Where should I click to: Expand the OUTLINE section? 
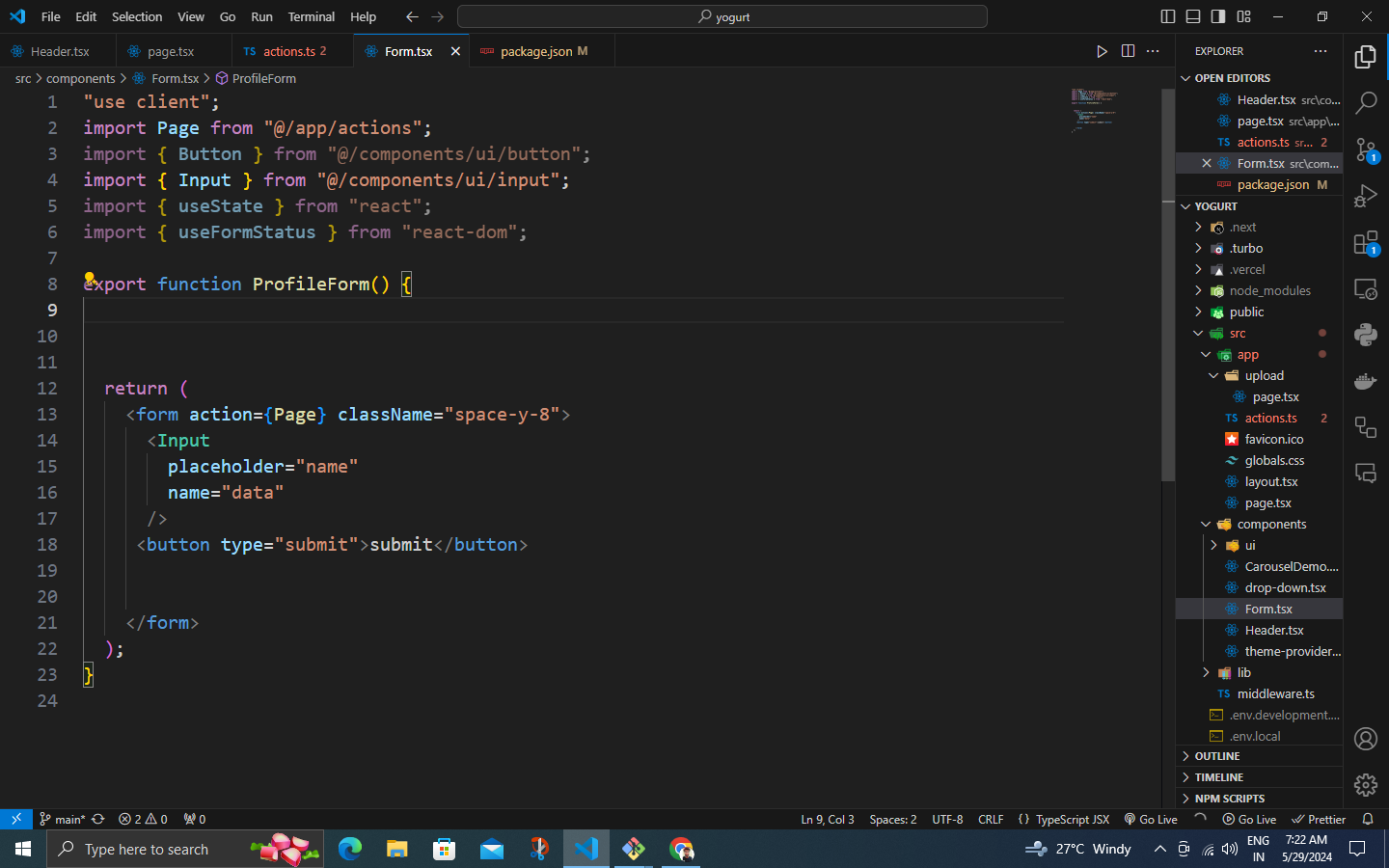coord(1216,756)
